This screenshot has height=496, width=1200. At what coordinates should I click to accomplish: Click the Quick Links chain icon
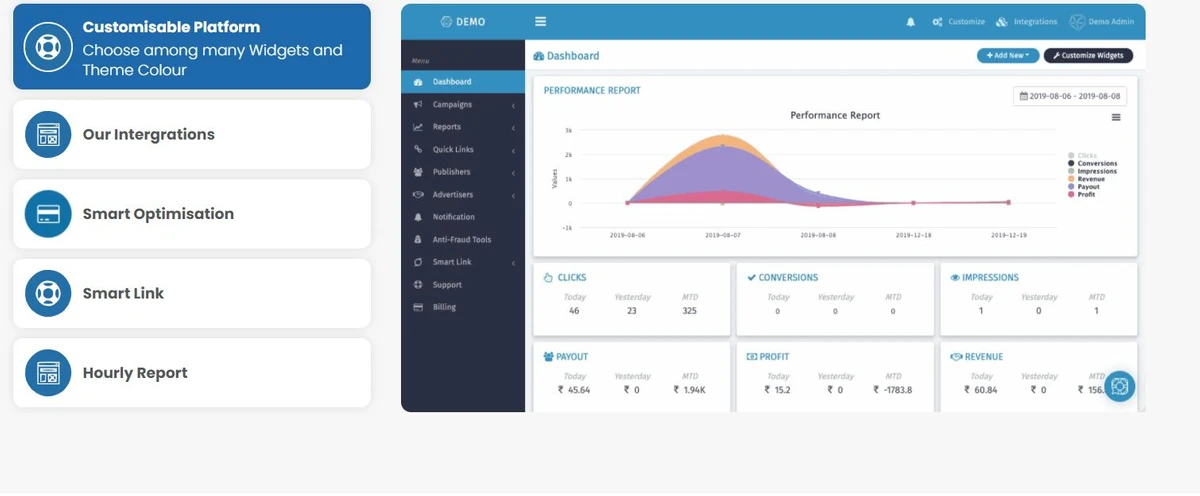tap(418, 150)
